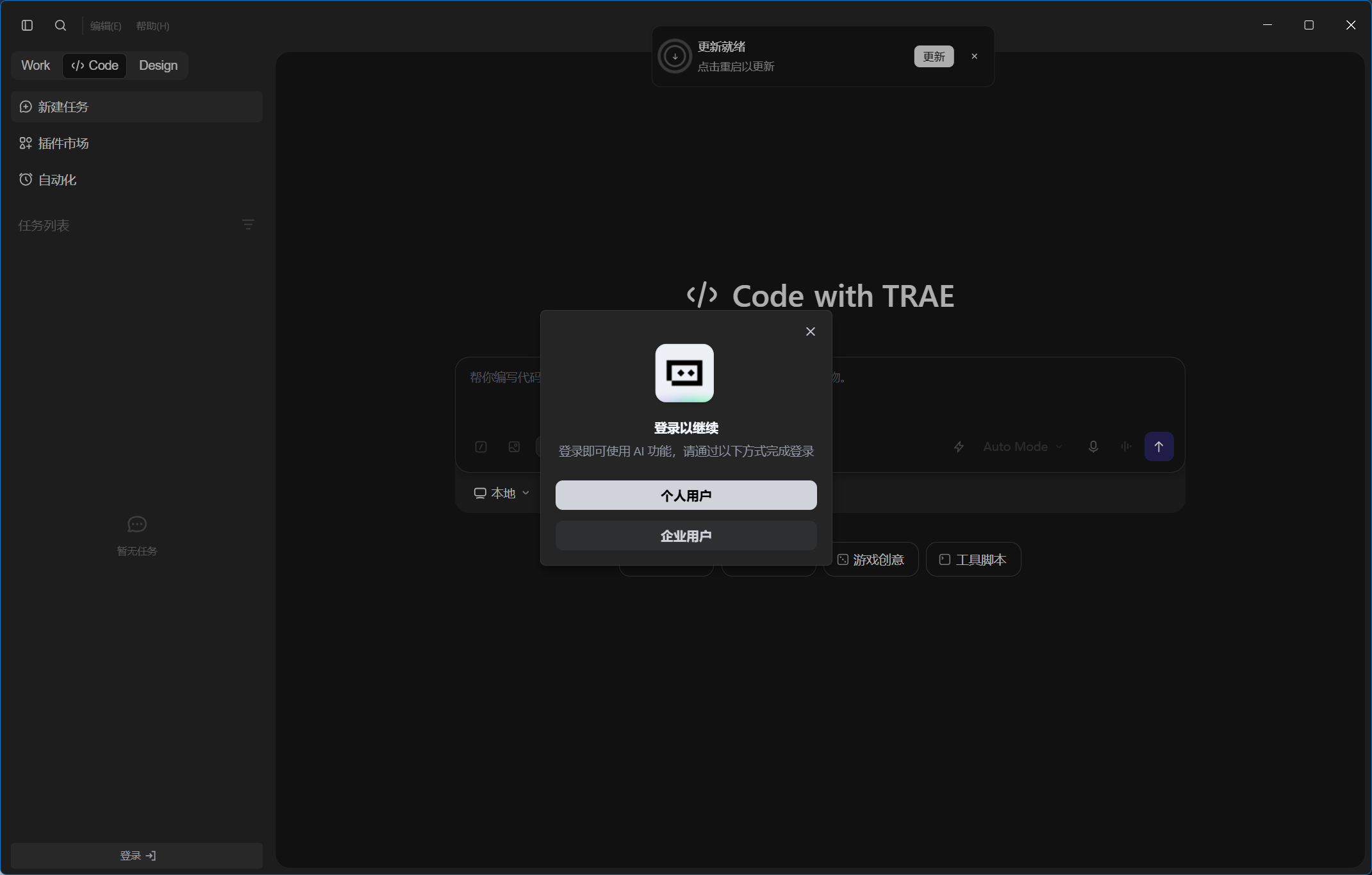
Task: Click the 点击重启以更新 notification text
Action: click(x=736, y=67)
